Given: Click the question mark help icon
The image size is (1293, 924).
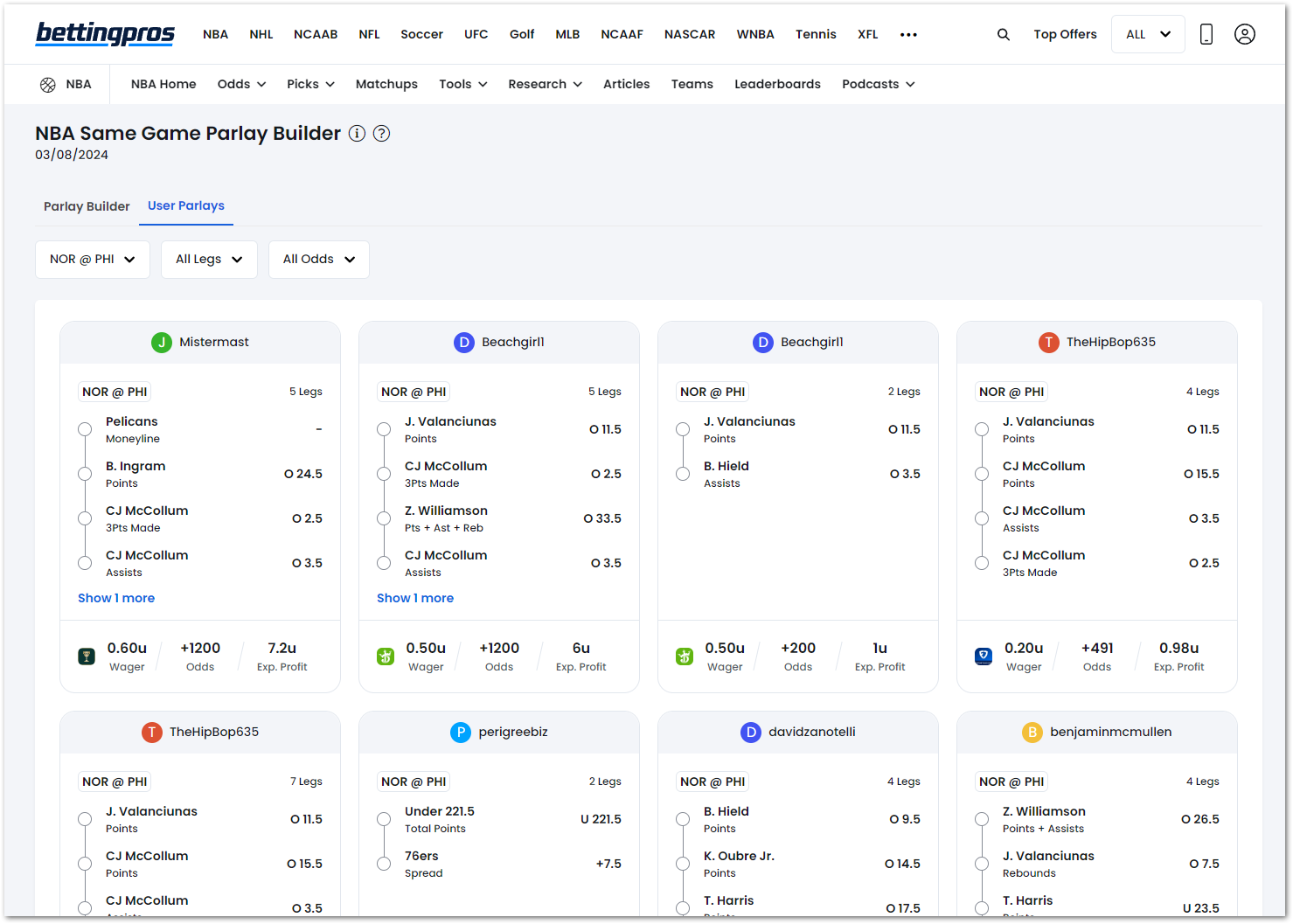Looking at the screenshot, I should click(381, 134).
